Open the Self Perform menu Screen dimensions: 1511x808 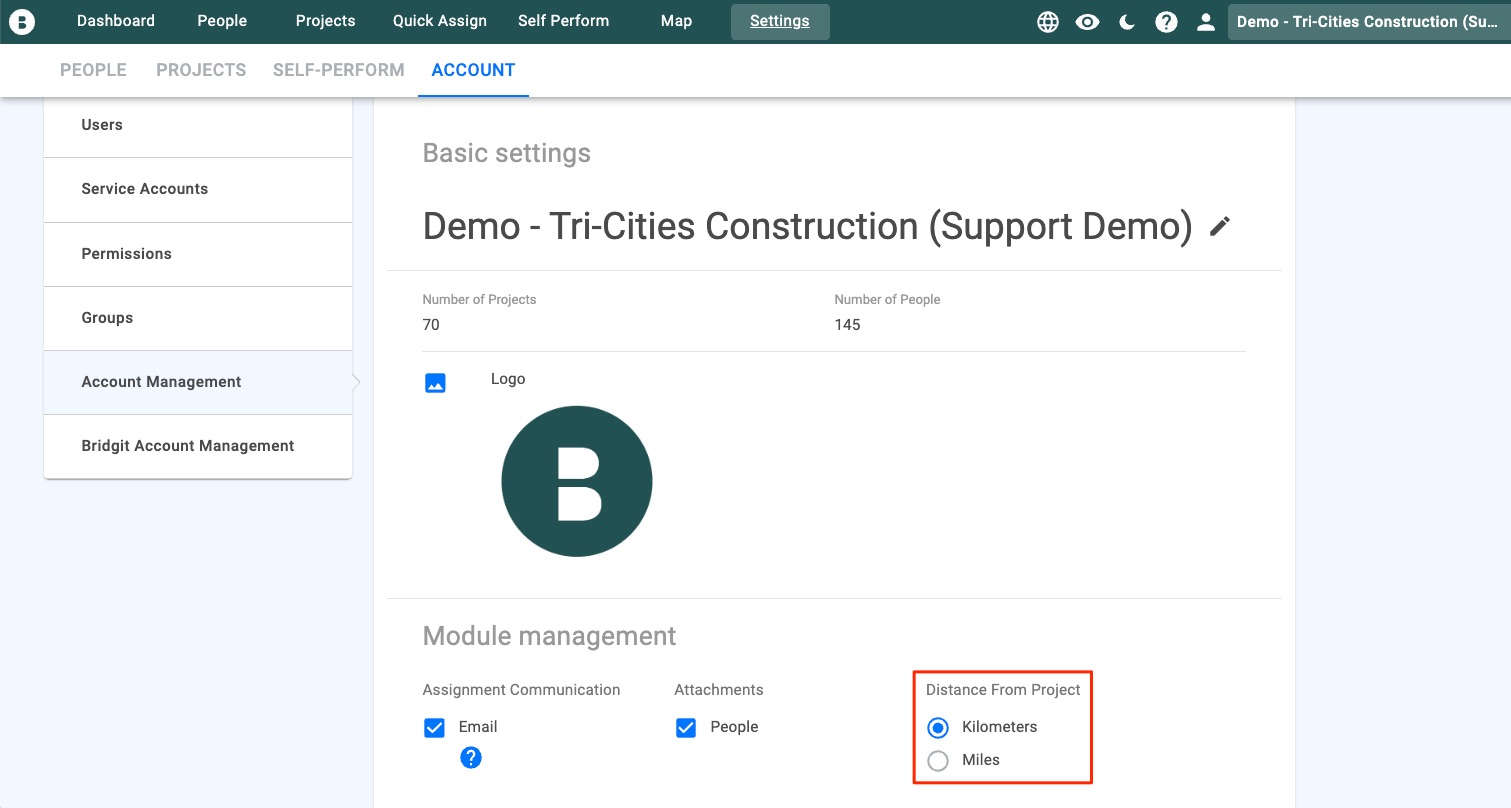pyautogui.click(x=564, y=21)
